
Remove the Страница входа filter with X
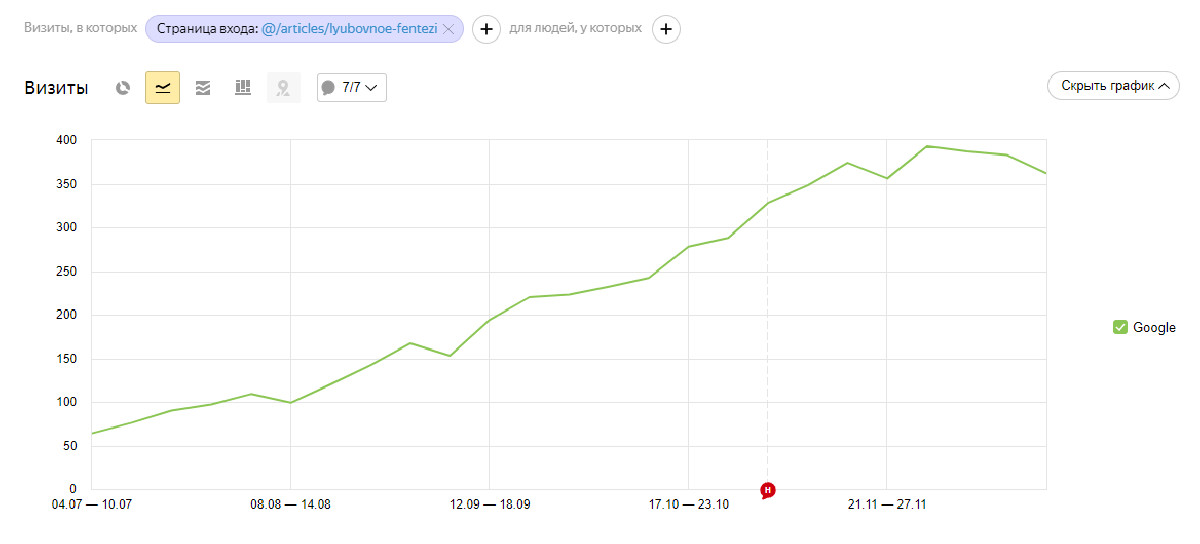coord(448,29)
